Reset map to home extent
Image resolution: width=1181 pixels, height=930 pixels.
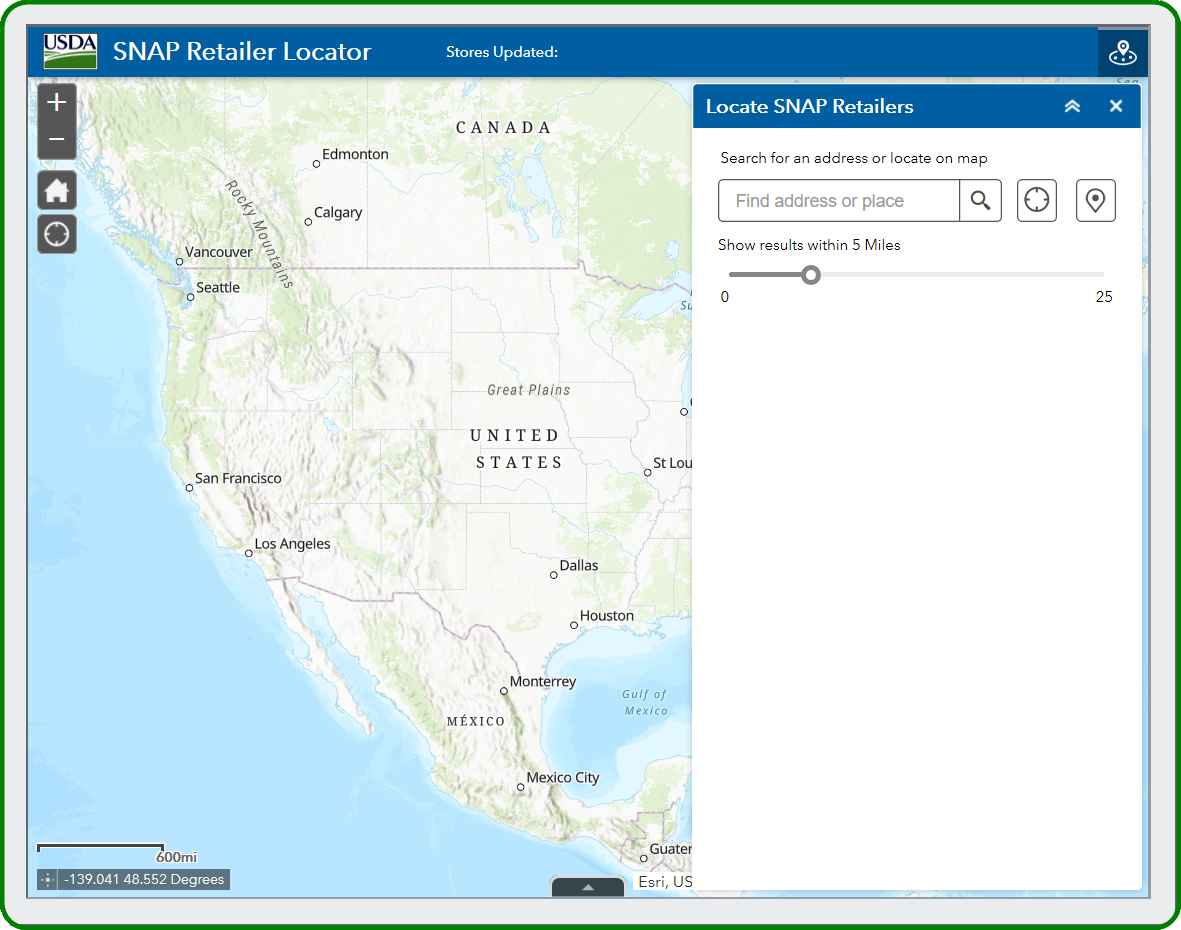pyautogui.click(x=57, y=190)
